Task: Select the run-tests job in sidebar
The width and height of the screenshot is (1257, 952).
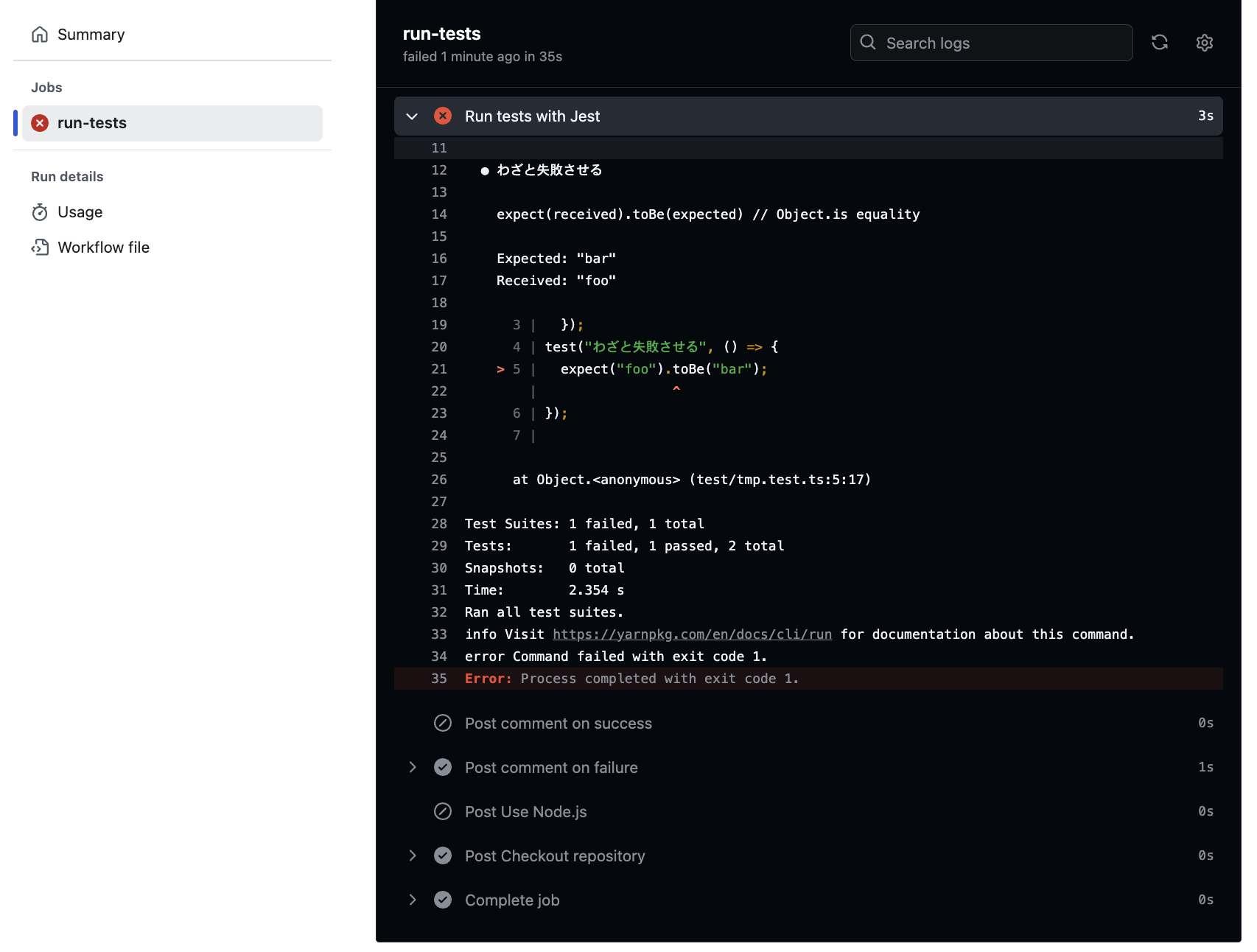Action: pyautogui.click(x=172, y=123)
